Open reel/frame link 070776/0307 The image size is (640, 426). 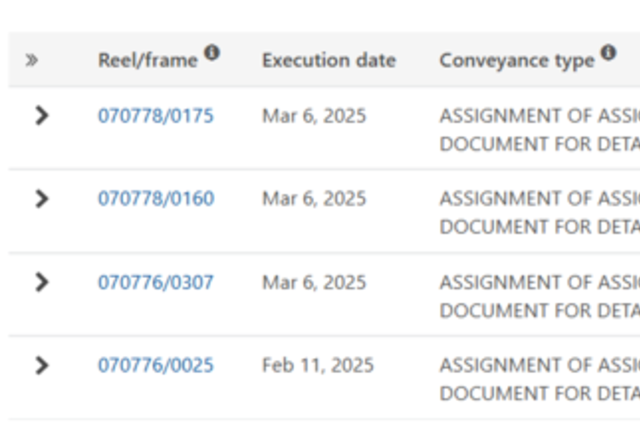click(x=156, y=282)
